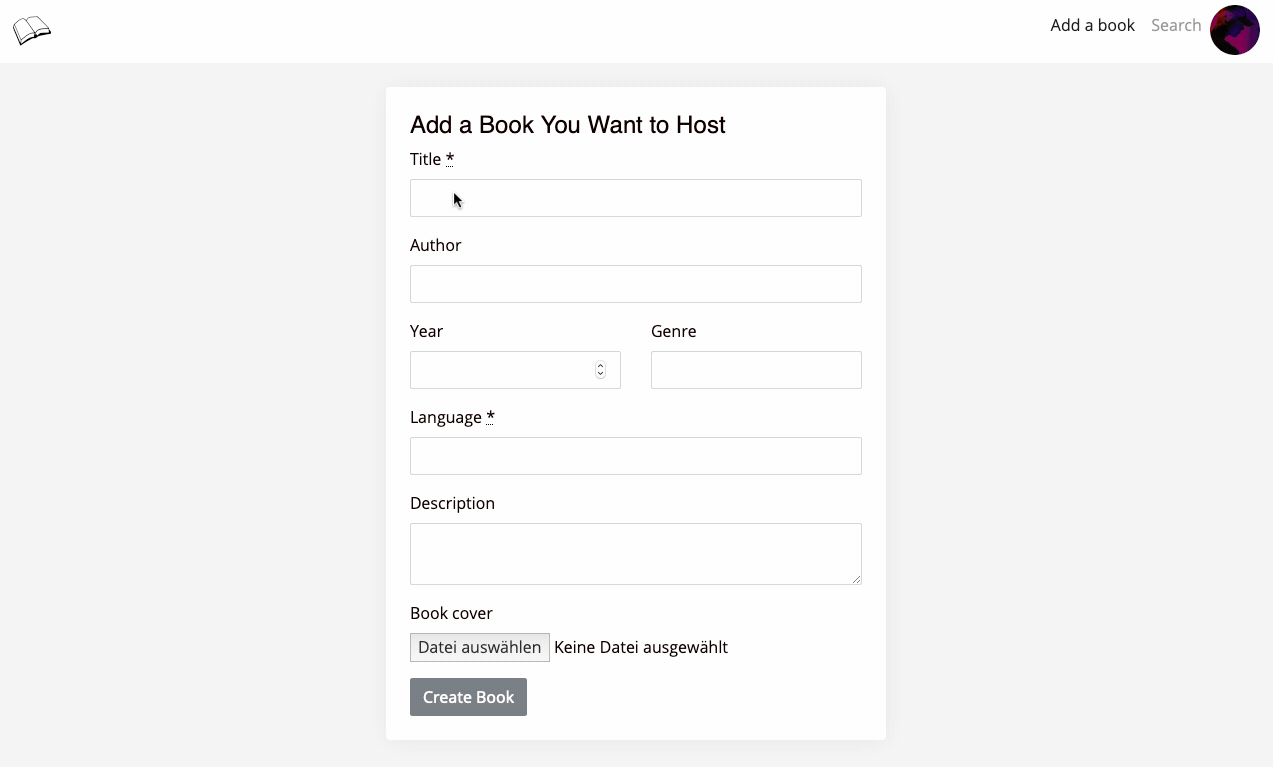The height and width of the screenshot is (767, 1273).
Task: Click the asterisk next to Language
Action: point(489,415)
